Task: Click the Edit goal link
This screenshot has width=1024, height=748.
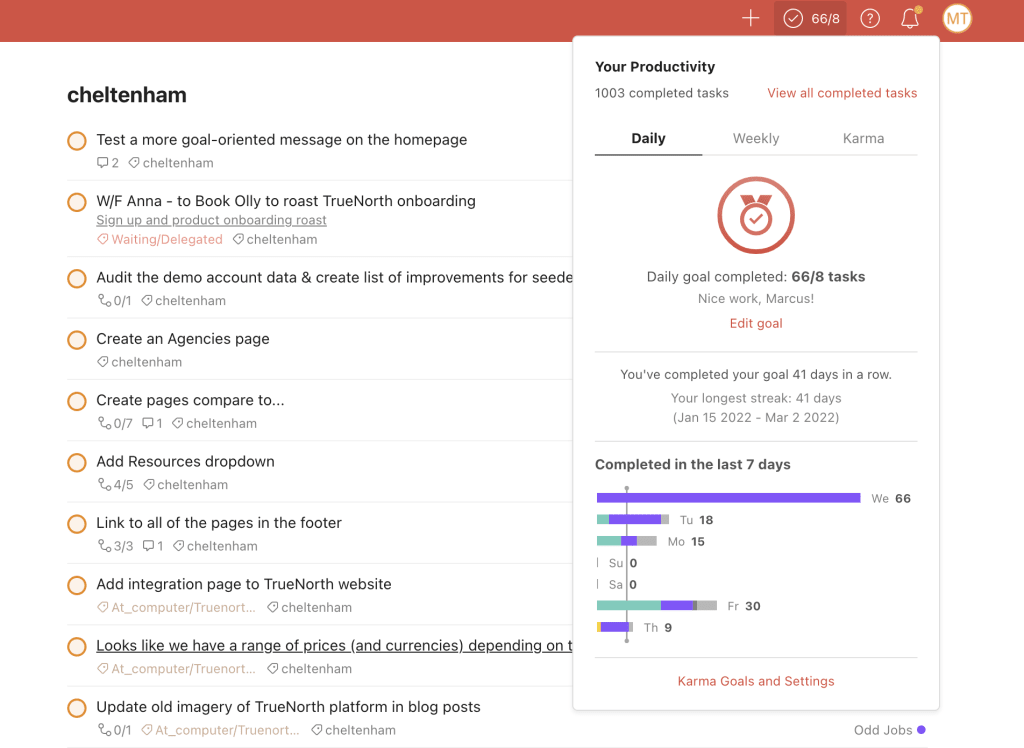Action: [x=756, y=323]
